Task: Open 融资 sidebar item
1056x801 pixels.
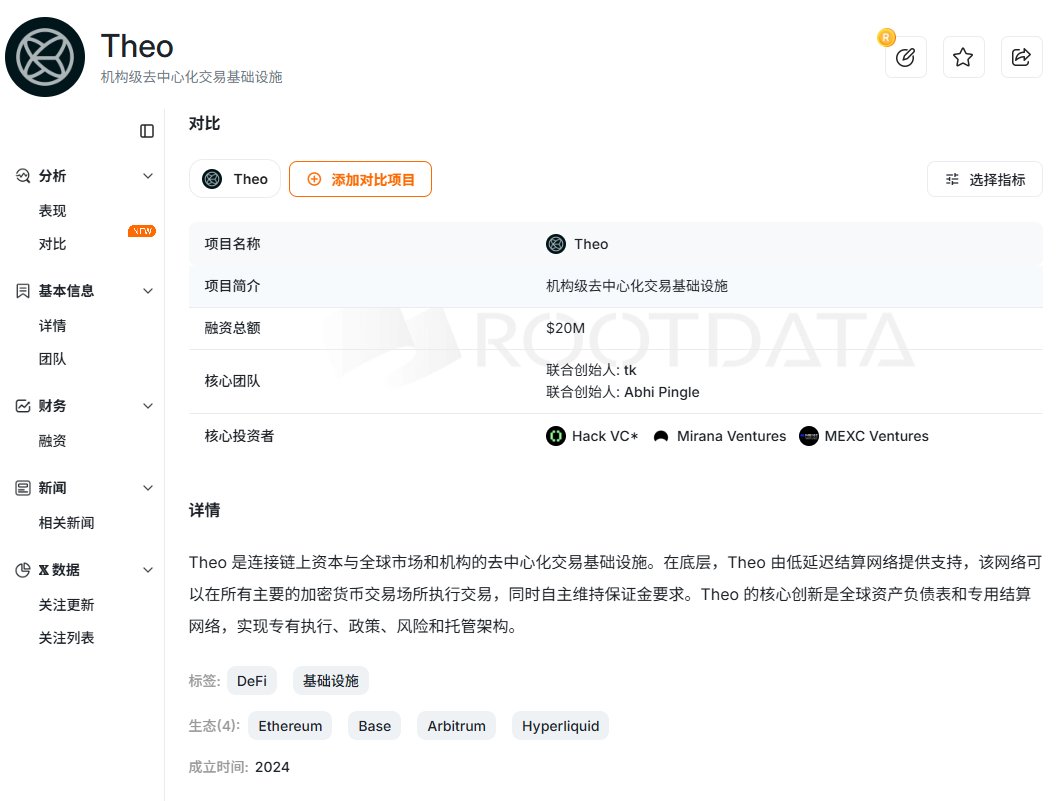Action: (53, 441)
